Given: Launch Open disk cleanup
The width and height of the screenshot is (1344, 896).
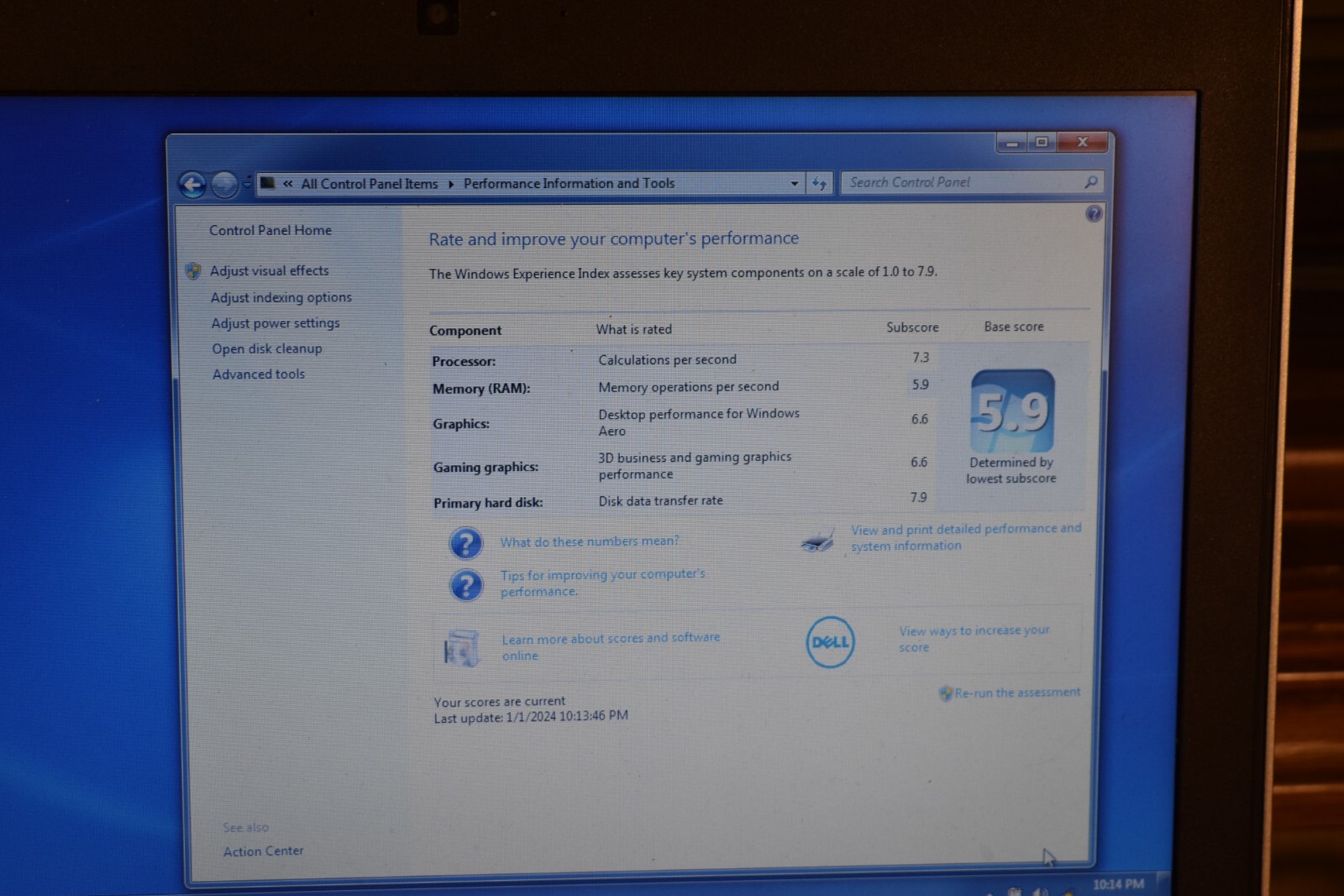Looking at the screenshot, I should (x=267, y=348).
